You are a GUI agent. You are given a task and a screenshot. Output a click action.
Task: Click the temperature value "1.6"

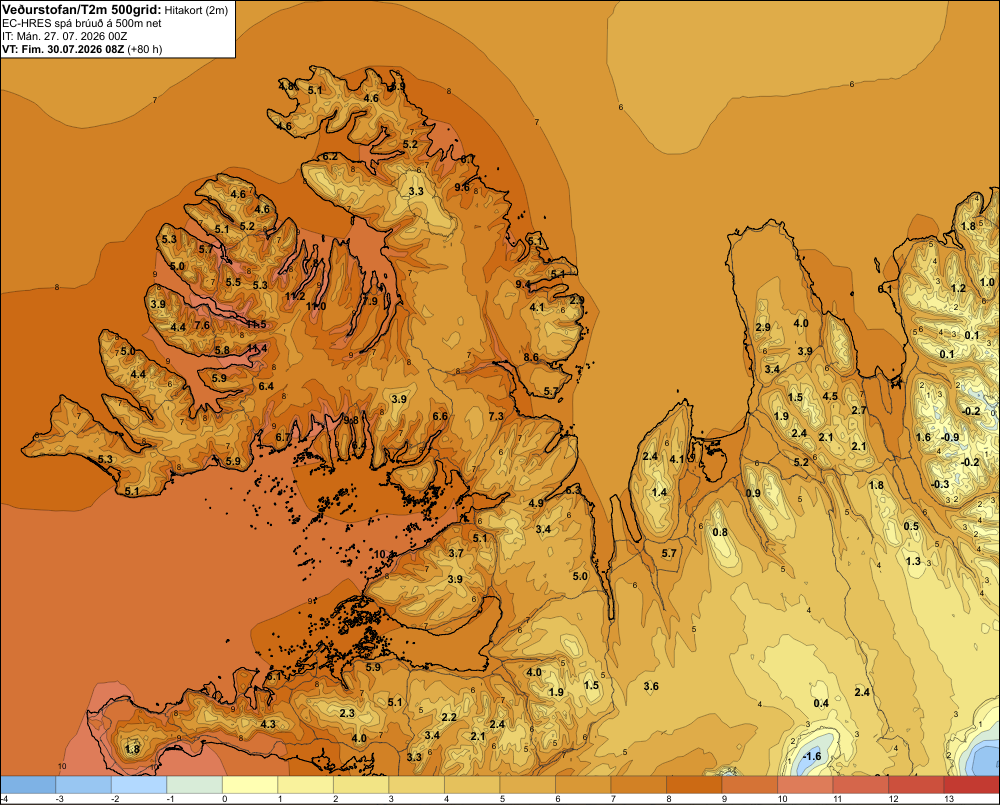tap(923, 437)
